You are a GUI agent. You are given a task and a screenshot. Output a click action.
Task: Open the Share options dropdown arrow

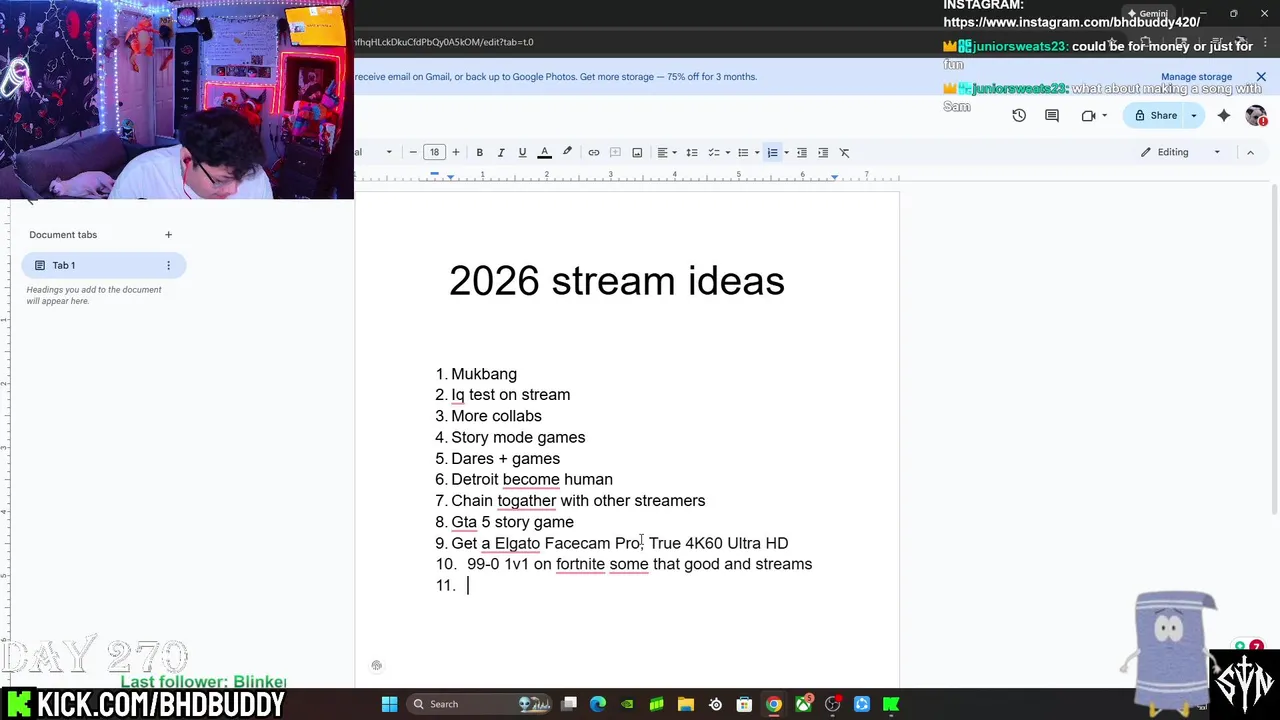click(x=1194, y=115)
